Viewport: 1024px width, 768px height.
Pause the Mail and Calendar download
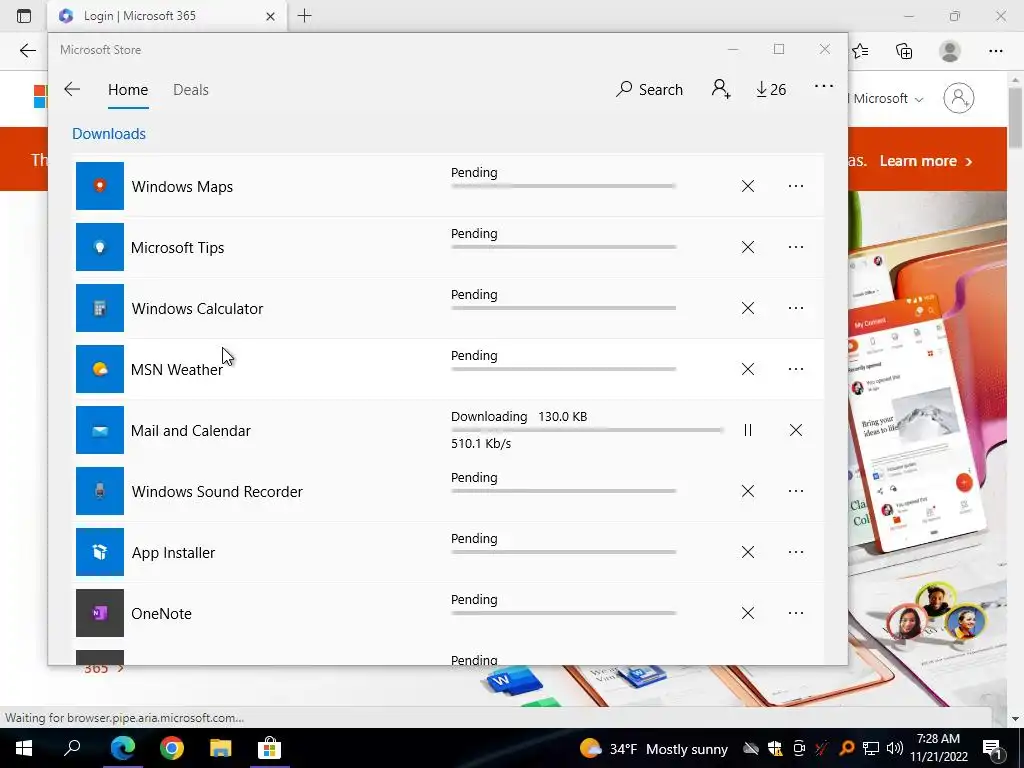pos(748,430)
